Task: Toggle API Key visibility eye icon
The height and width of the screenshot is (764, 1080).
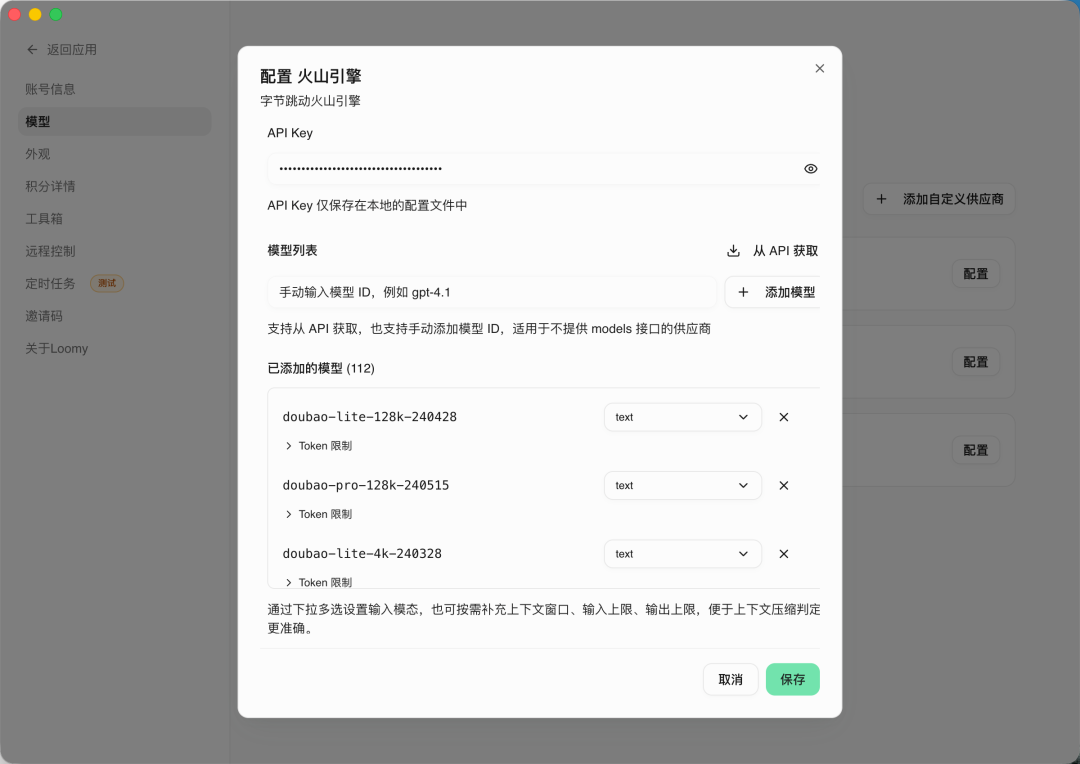Action: pyautogui.click(x=811, y=169)
